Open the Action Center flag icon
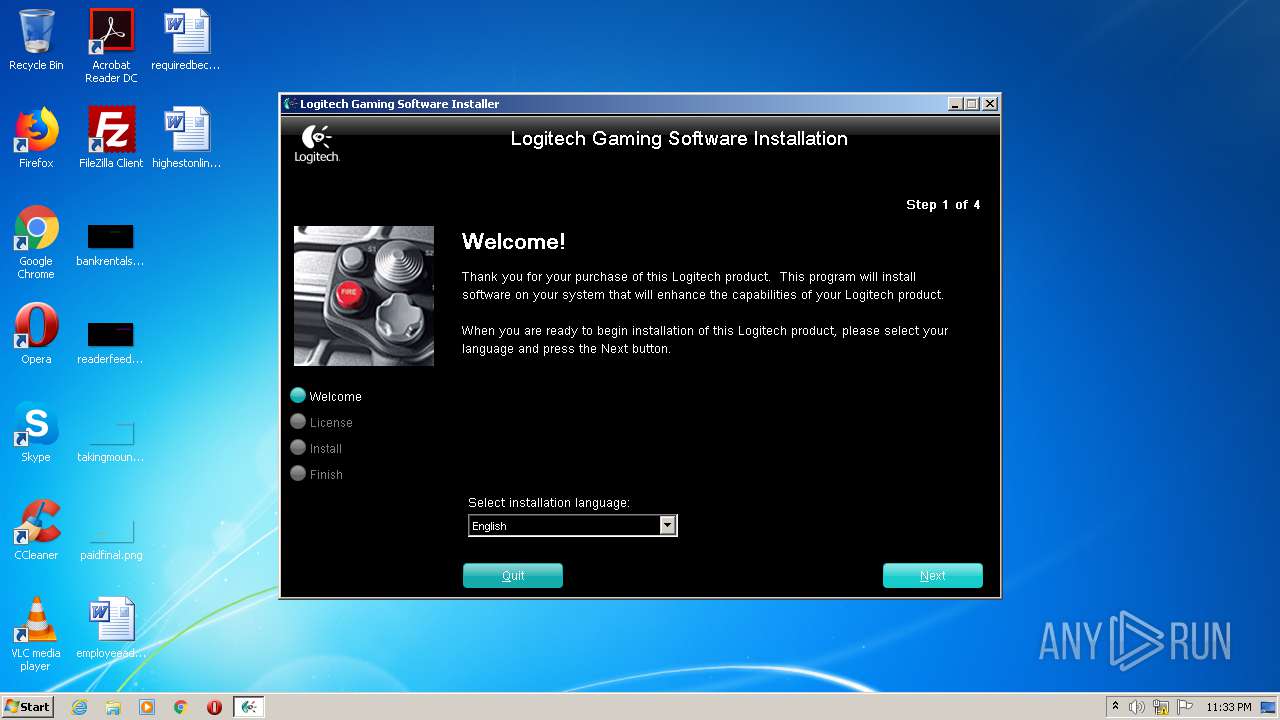Screen dimensions: 1280x720 point(1185,707)
